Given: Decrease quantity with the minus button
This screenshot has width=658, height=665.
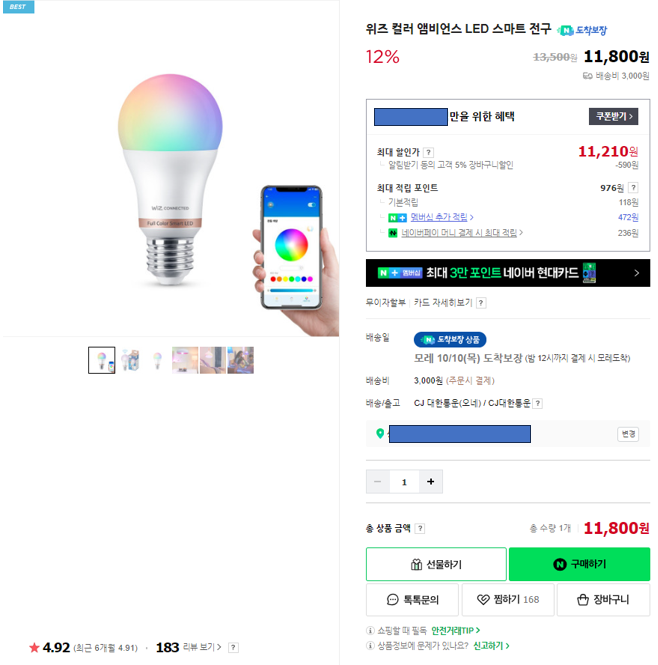Looking at the screenshot, I should click(378, 482).
